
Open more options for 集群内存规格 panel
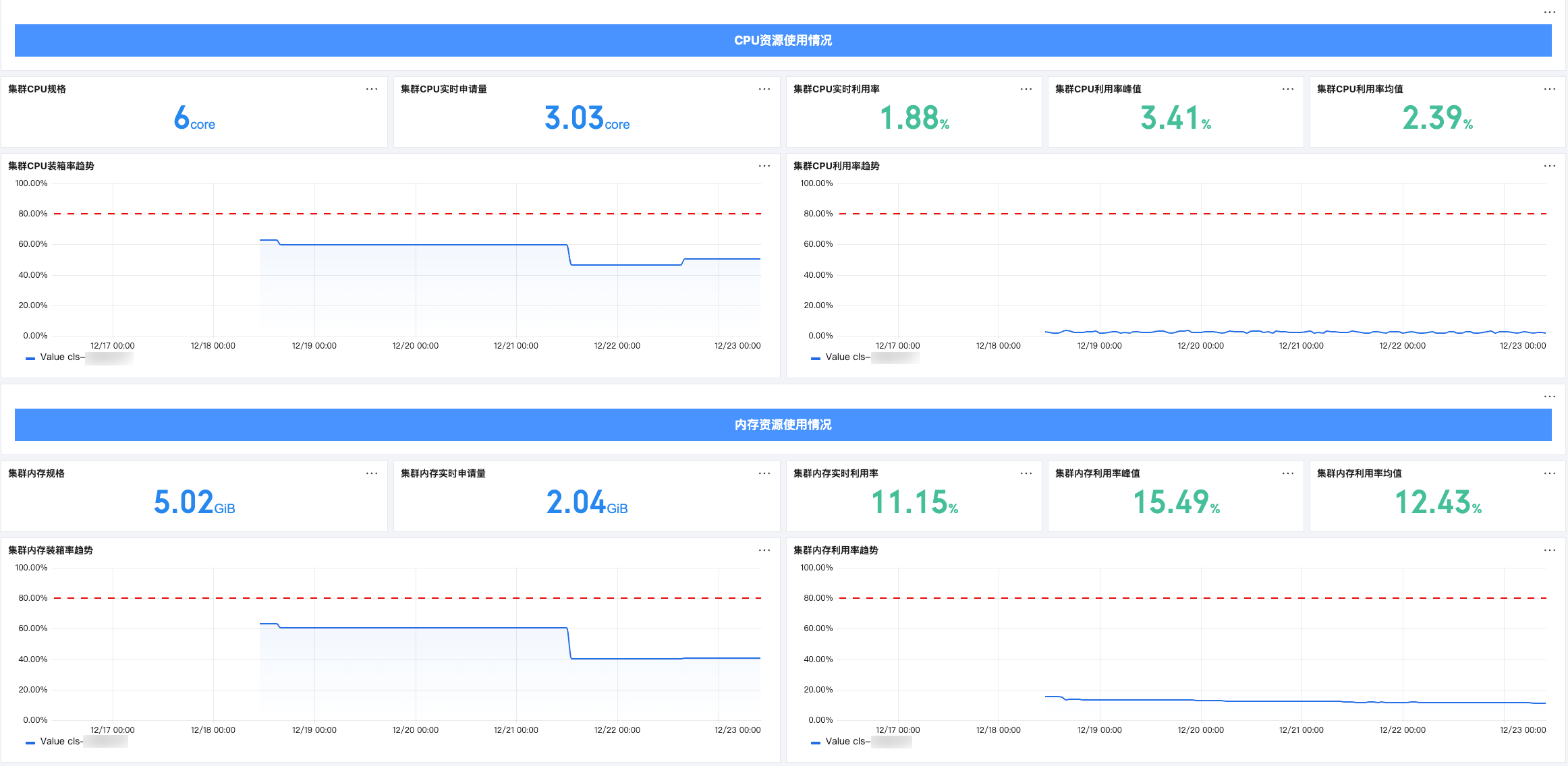point(372,473)
